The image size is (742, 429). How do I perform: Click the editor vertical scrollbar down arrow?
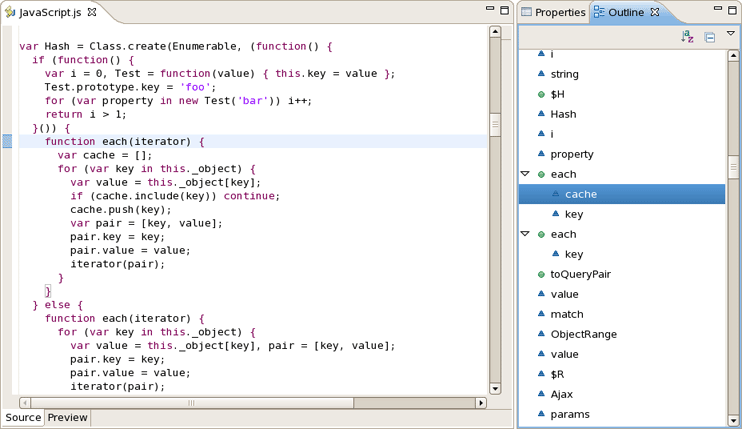tap(495, 389)
